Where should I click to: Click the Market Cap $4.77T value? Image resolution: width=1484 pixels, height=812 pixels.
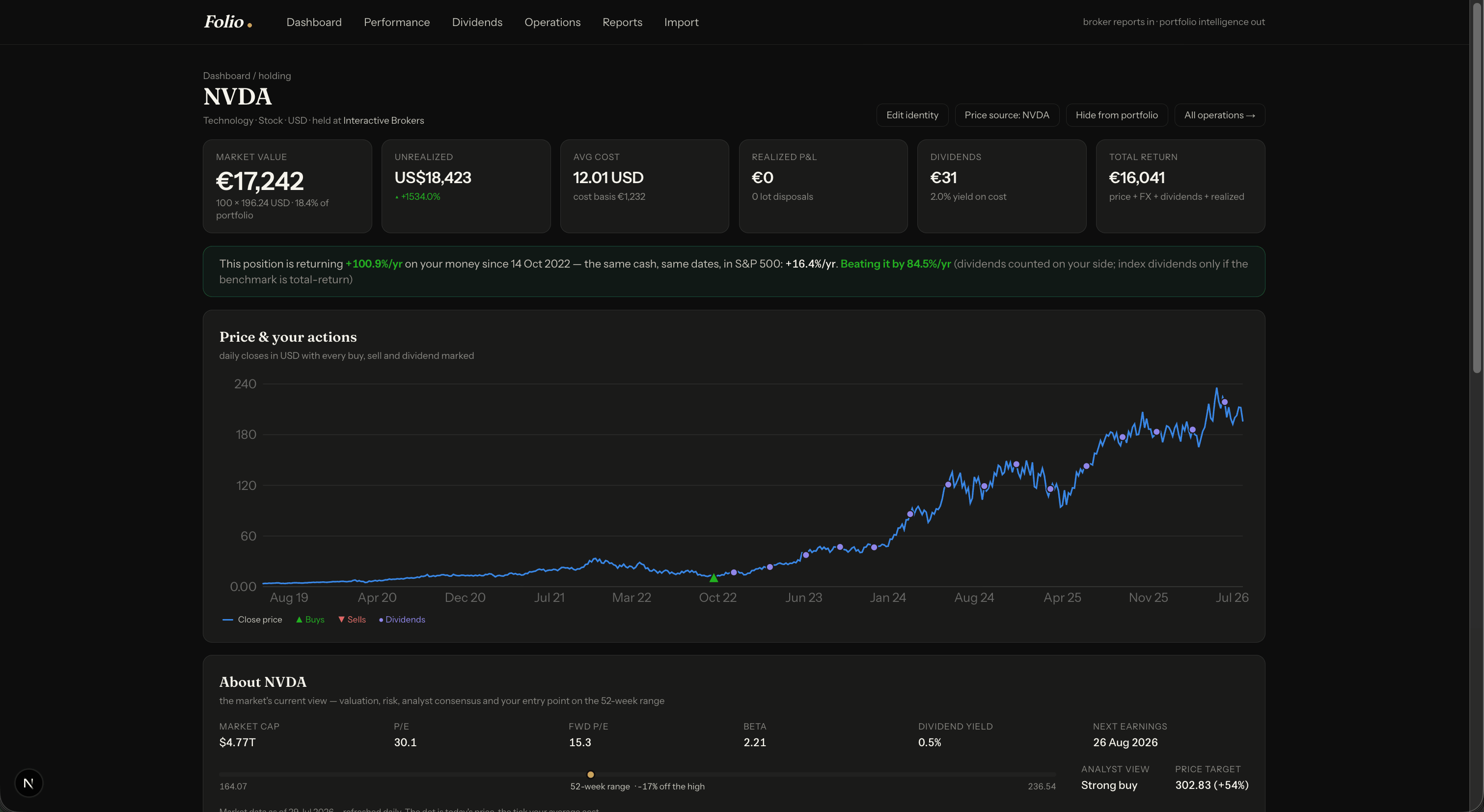(237, 742)
